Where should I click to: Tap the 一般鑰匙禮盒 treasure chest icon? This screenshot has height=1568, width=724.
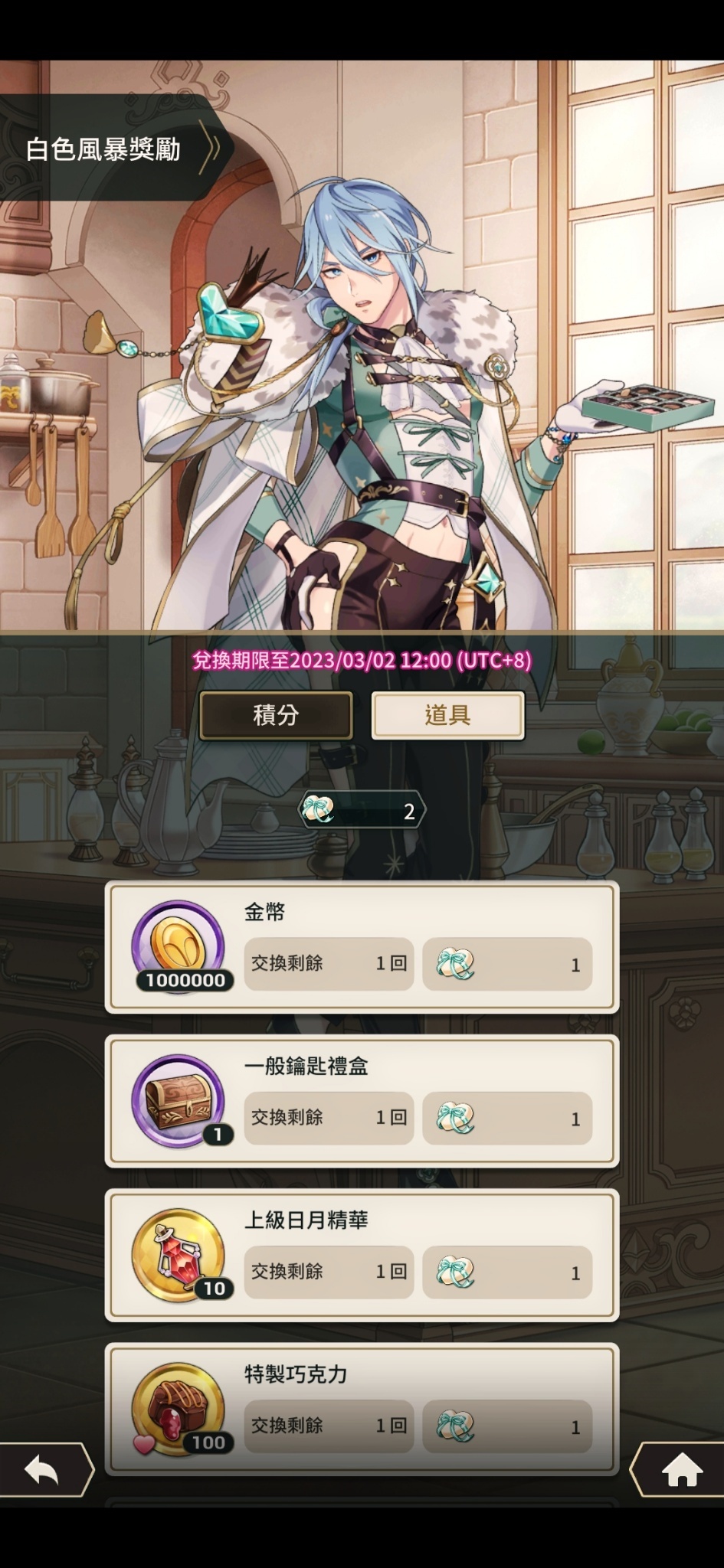pos(179,1101)
